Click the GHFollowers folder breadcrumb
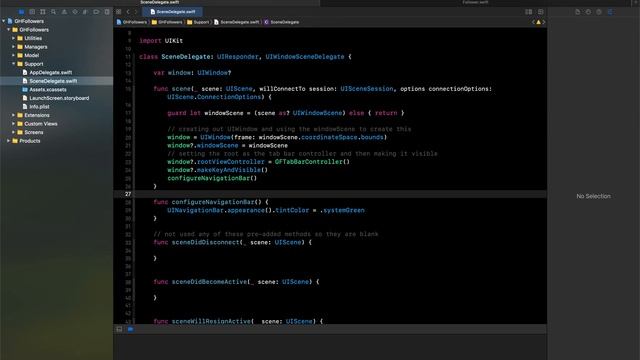Screen dimensions: 640x360 (x=167, y=22)
